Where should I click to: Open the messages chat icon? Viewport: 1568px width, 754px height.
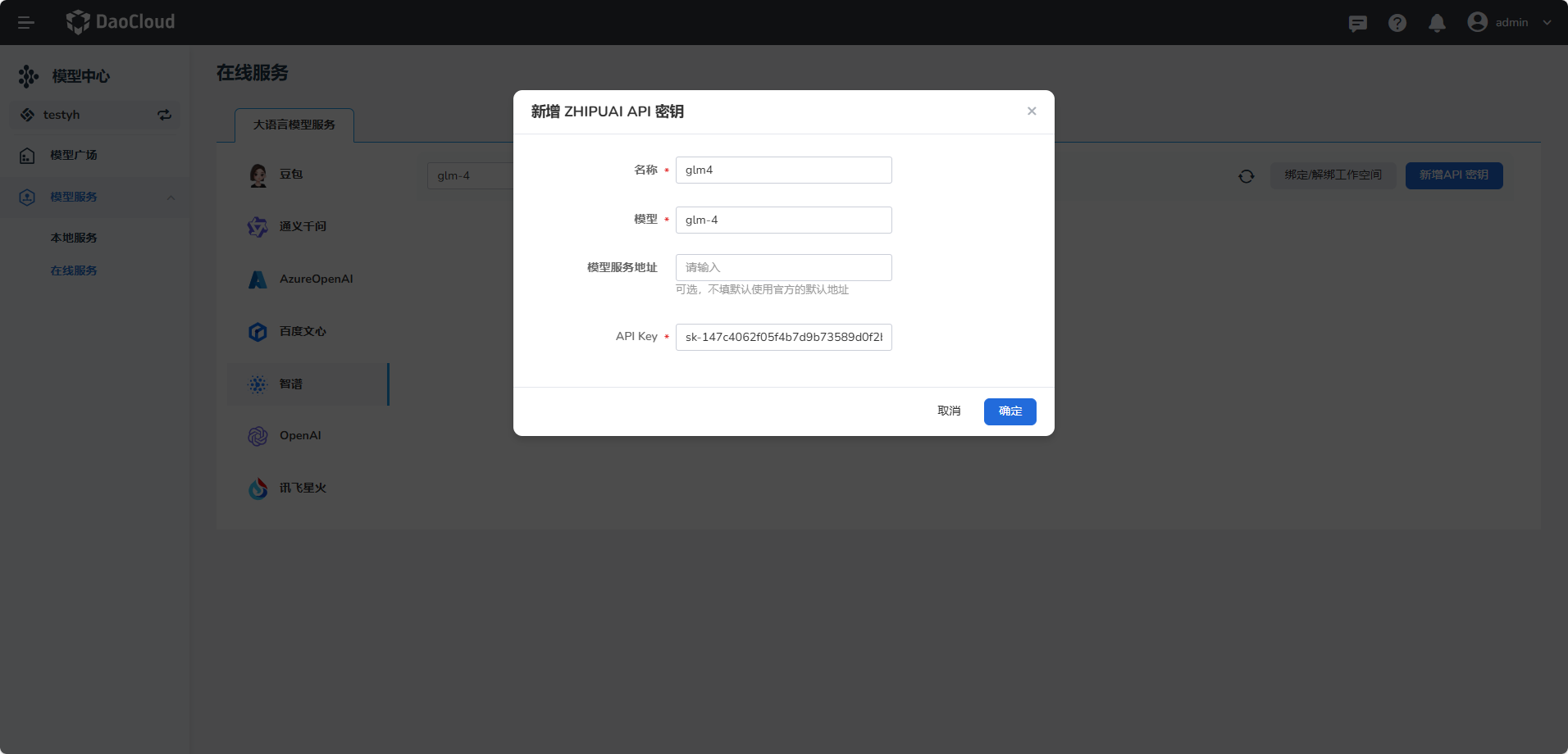1358,23
